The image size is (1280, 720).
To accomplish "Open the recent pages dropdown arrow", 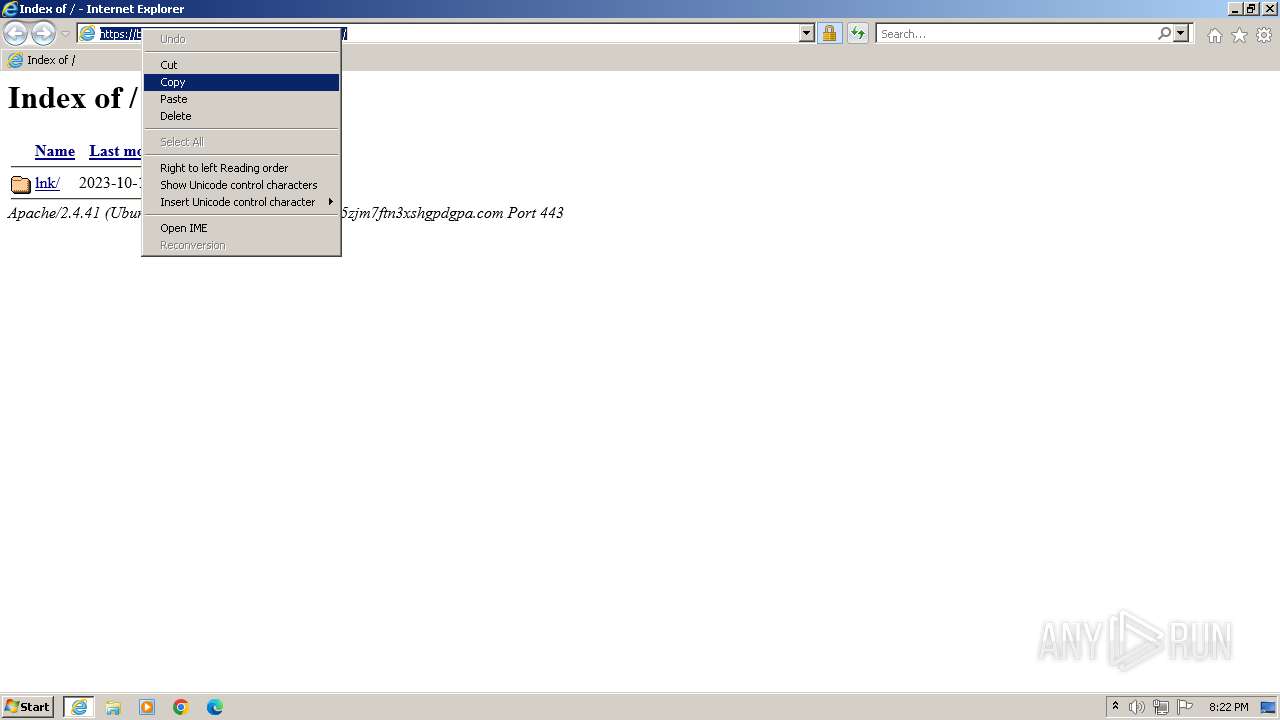I will [x=65, y=34].
